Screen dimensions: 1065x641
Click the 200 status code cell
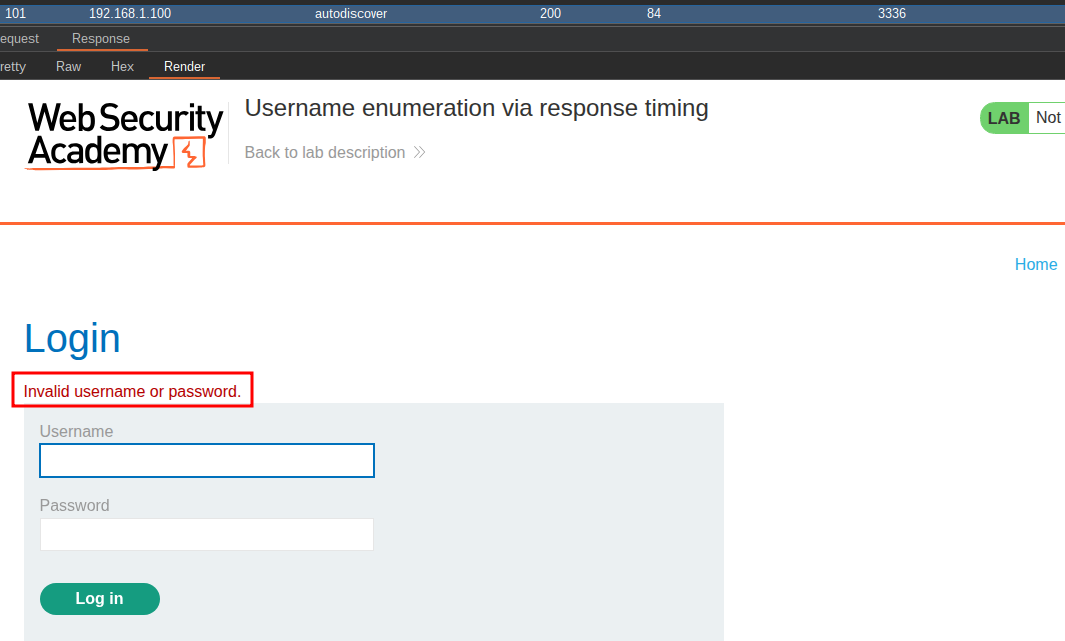tap(550, 13)
